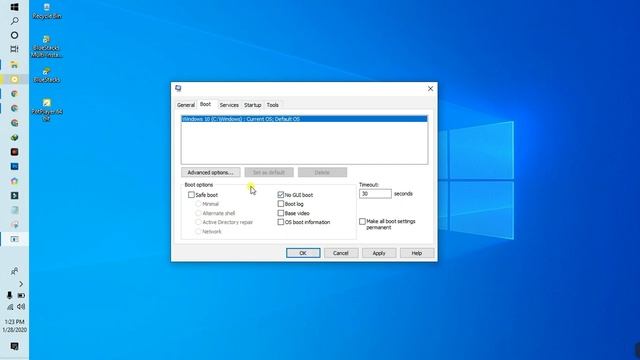Viewport: 640px width, 360px height.
Task: Open the Recycle Bin desktop icon
Action: 47,11
